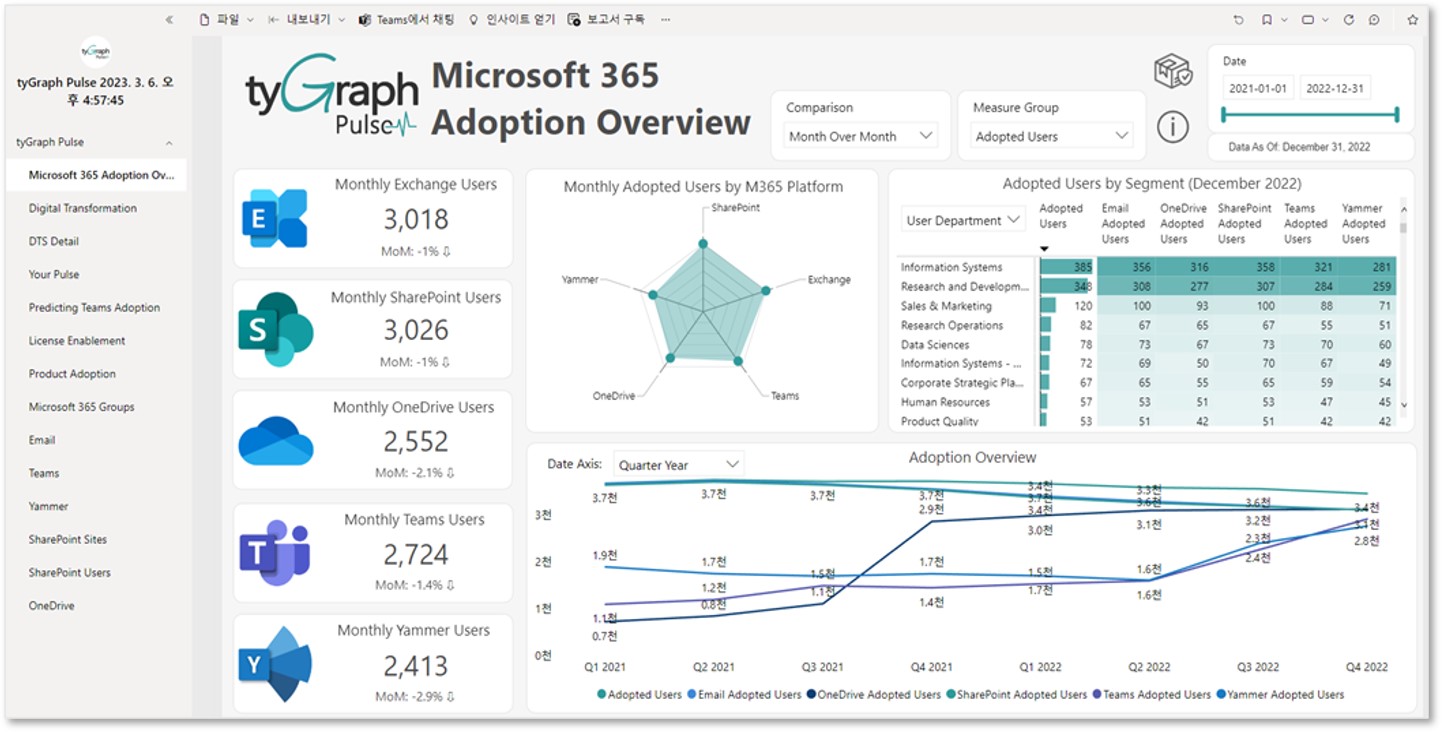Click the Teams Adopted Users legend dot
The width and height of the screenshot is (1442, 732).
(1097, 694)
